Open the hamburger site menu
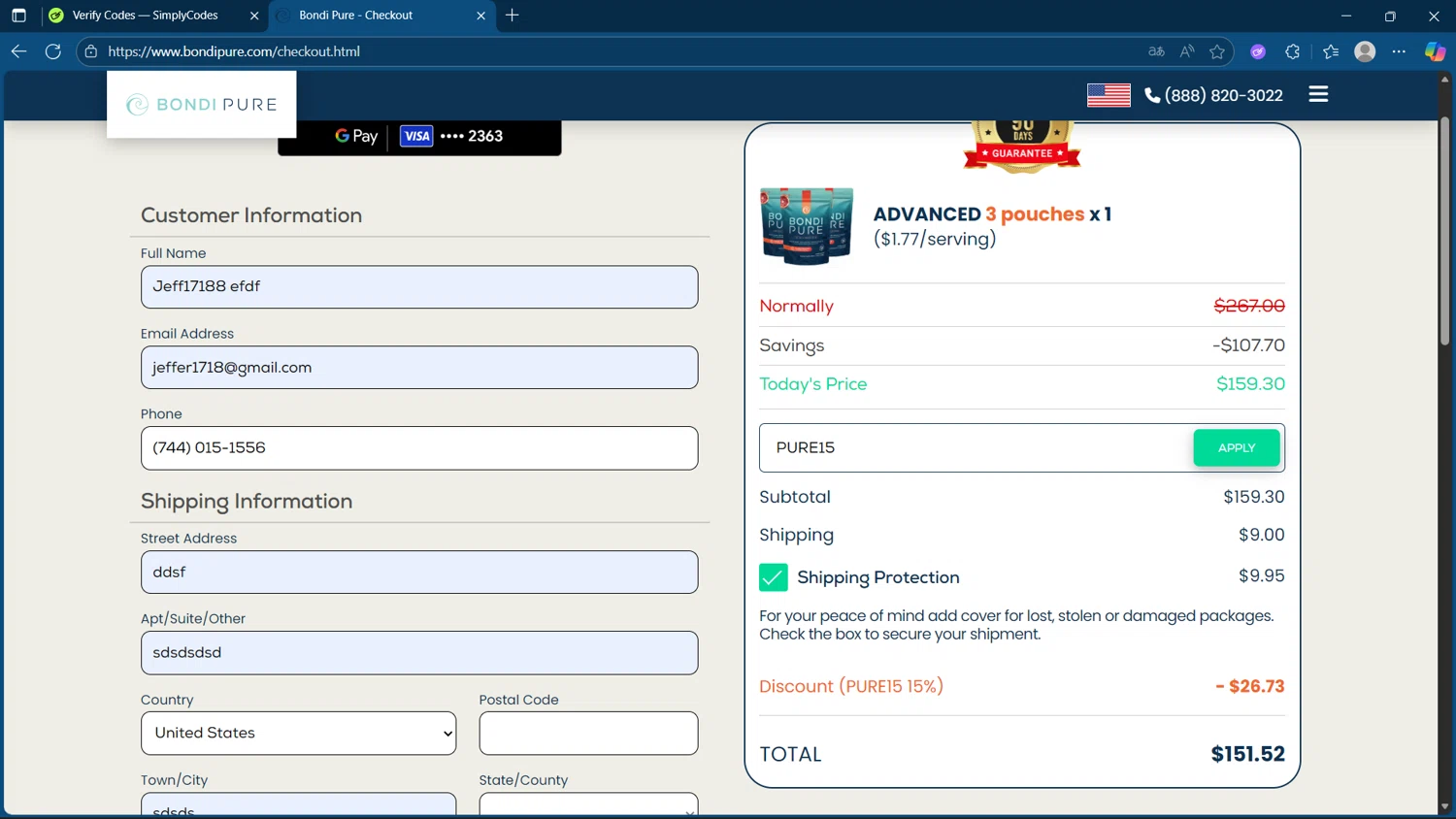Viewport: 1456px width, 819px height. [1318, 94]
